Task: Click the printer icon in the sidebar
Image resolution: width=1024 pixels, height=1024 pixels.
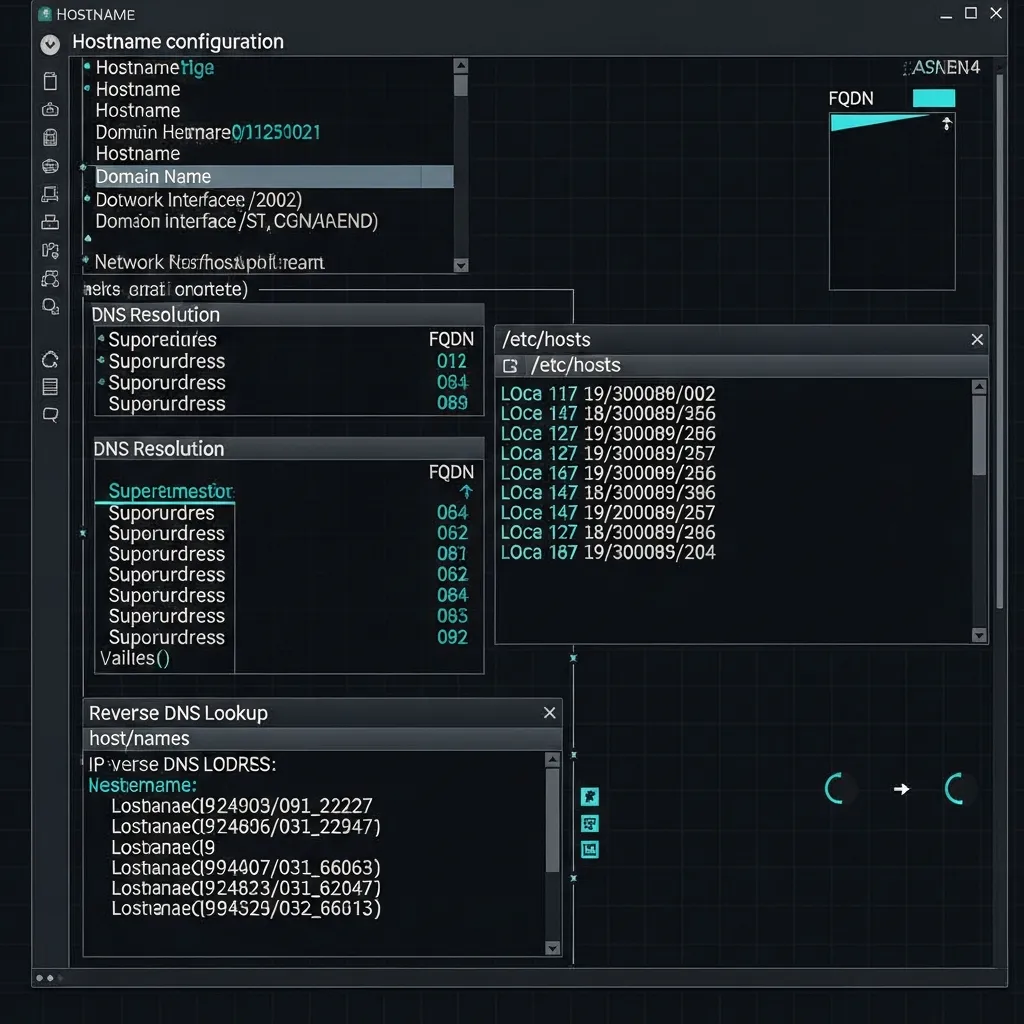Action: 50,222
